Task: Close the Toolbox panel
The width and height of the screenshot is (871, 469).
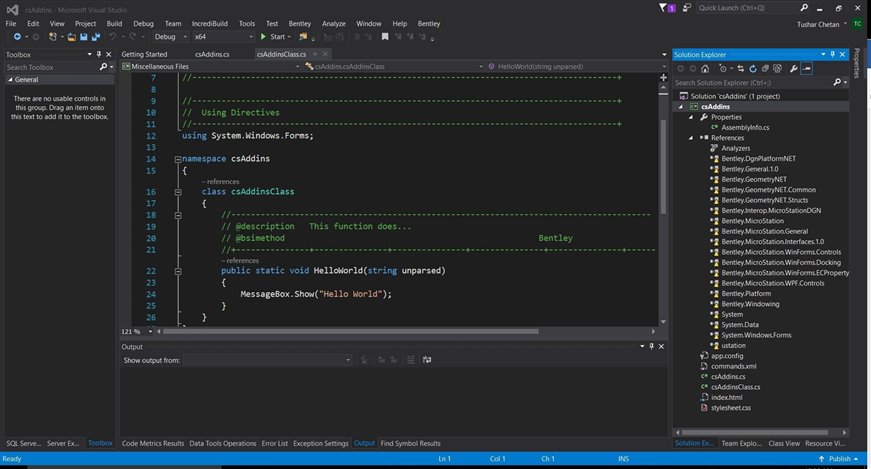Action: coord(108,54)
